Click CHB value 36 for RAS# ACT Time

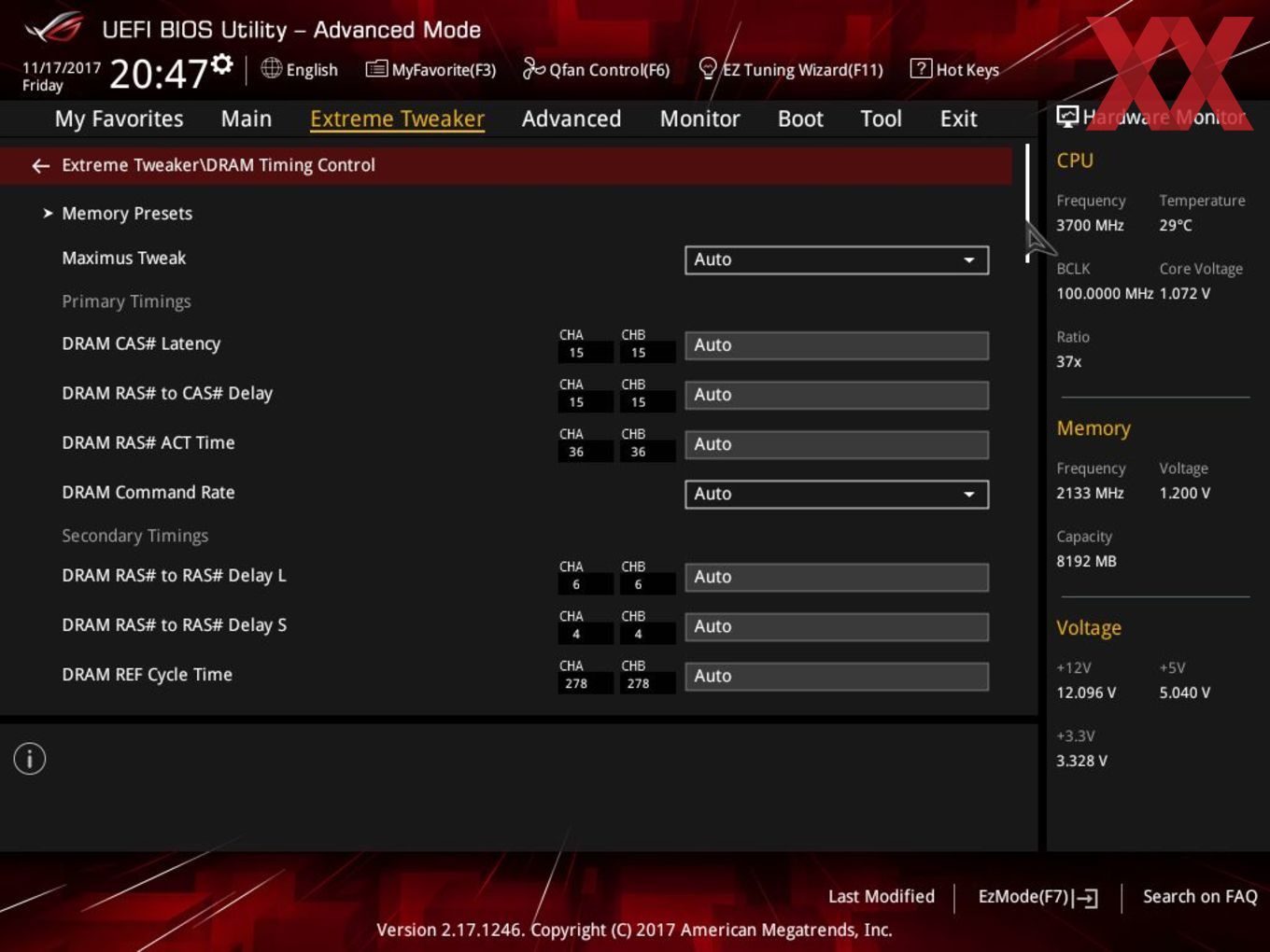point(638,452)
